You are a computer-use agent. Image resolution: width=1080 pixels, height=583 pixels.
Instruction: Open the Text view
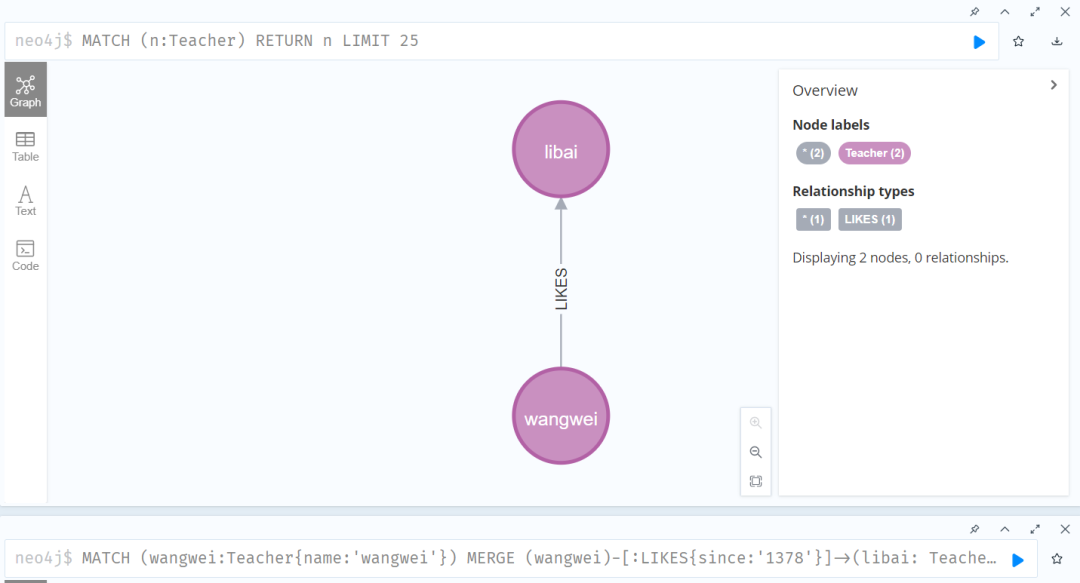(x=25, y=201)
